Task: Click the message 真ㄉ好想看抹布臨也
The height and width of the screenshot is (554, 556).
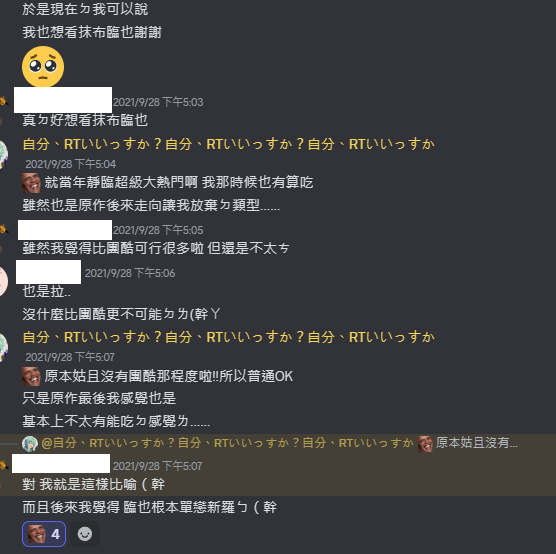Action: click(x=85, y=120)
